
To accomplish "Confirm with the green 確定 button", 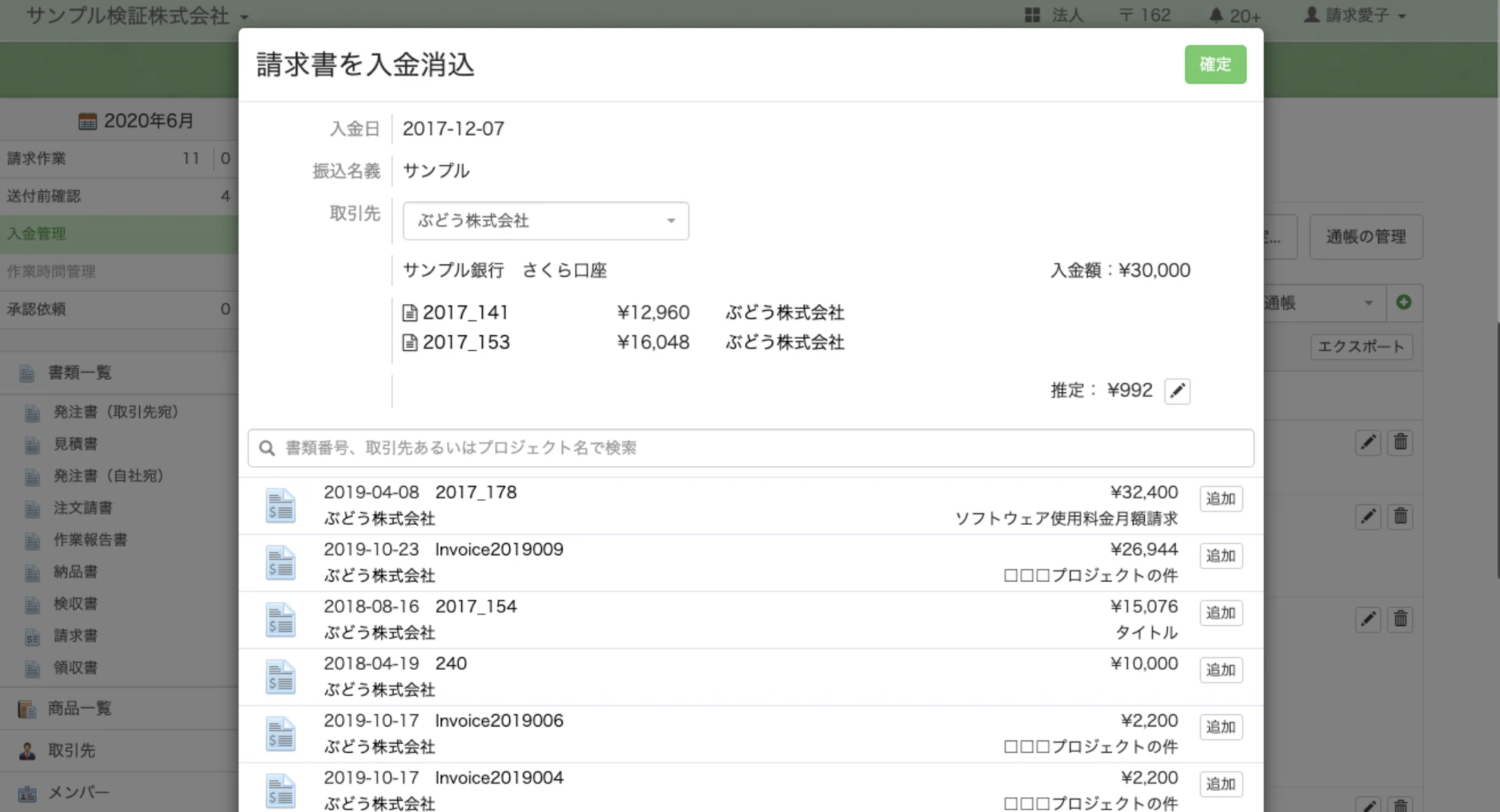I will point(1215,64).
